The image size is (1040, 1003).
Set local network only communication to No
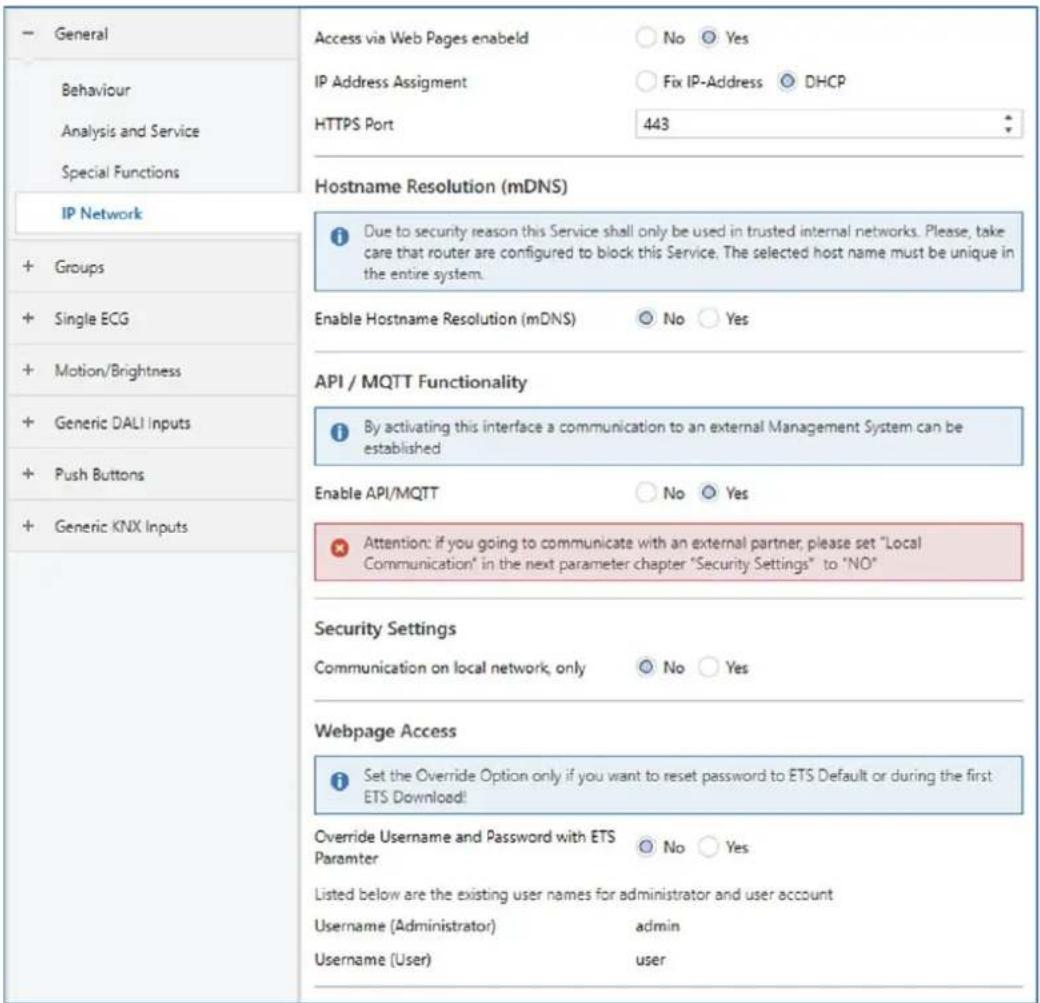pyautogui.click(x=646, y=667)
